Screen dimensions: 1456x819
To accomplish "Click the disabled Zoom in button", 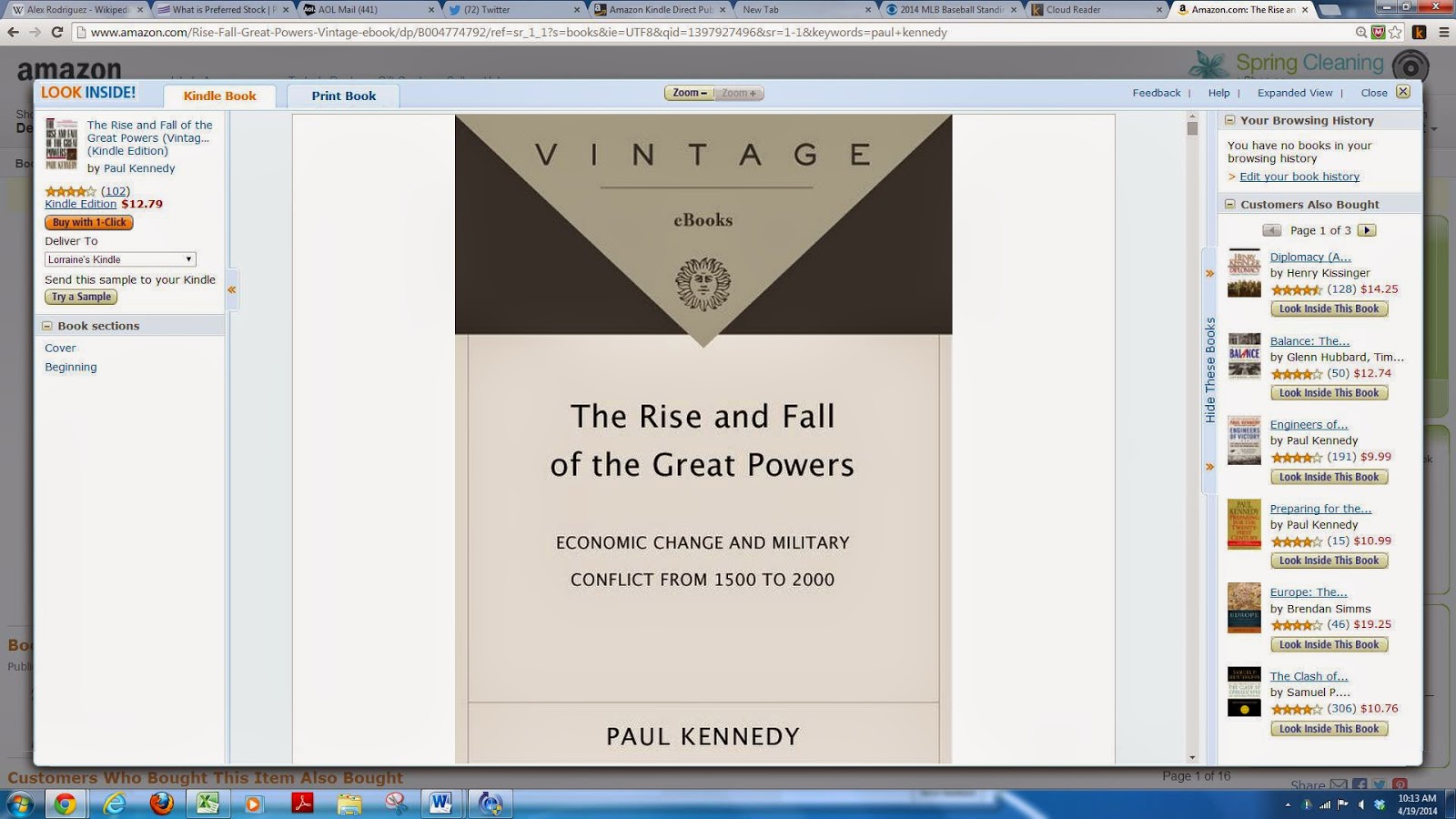I will click(739, 93).
